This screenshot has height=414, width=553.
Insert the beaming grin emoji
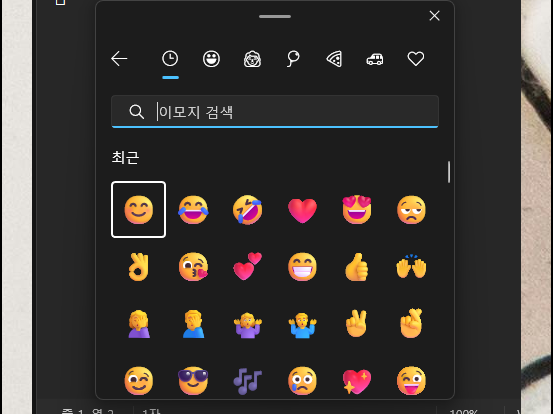pyautogui.click(x=302, y=267)
